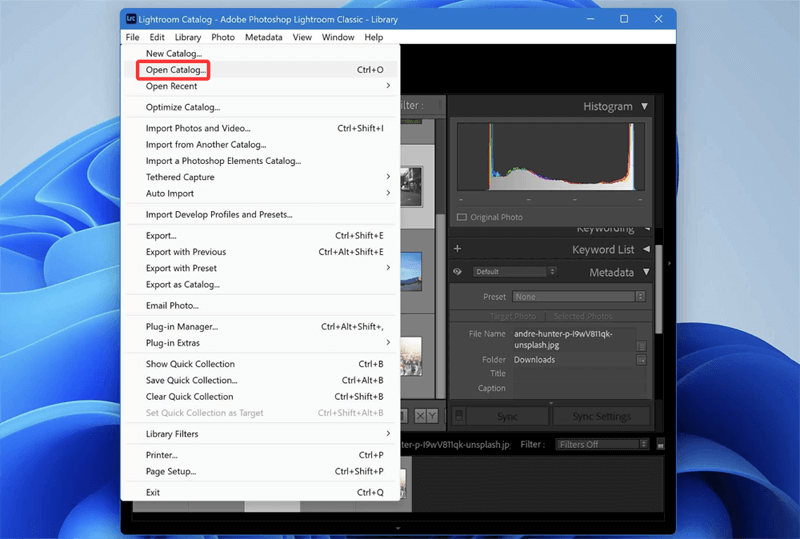Toggle the Original Photo checkbox

coord(462,217)
